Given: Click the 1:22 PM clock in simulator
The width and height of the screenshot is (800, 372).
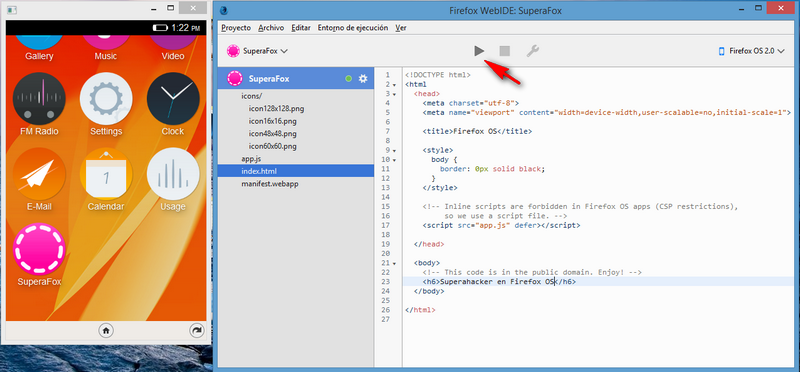Looking at the screenshot, I should point(186,28).
